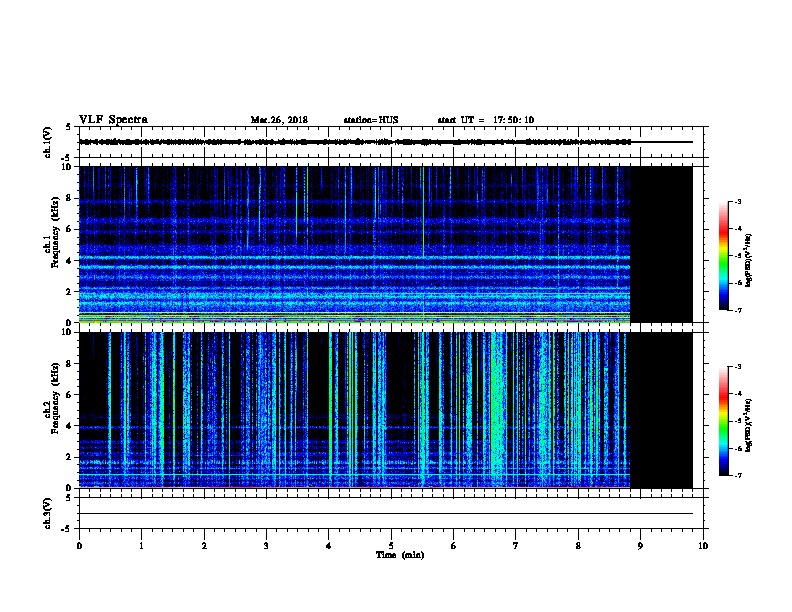Click inside the ch.2 spectrogram image
The image size is (792, 612).
pyautogui.click(x=355, y=410)
